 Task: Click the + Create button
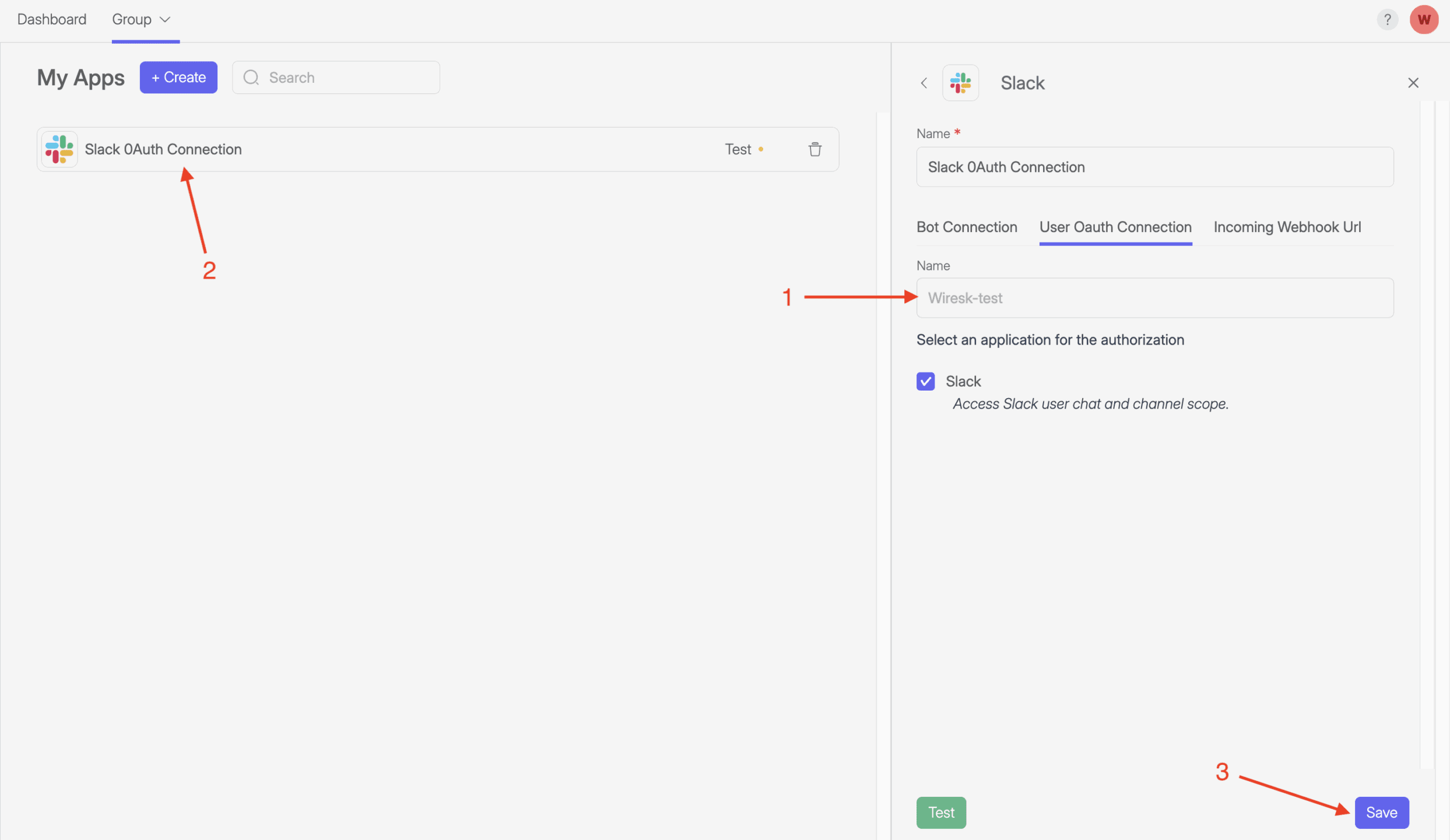178,78
